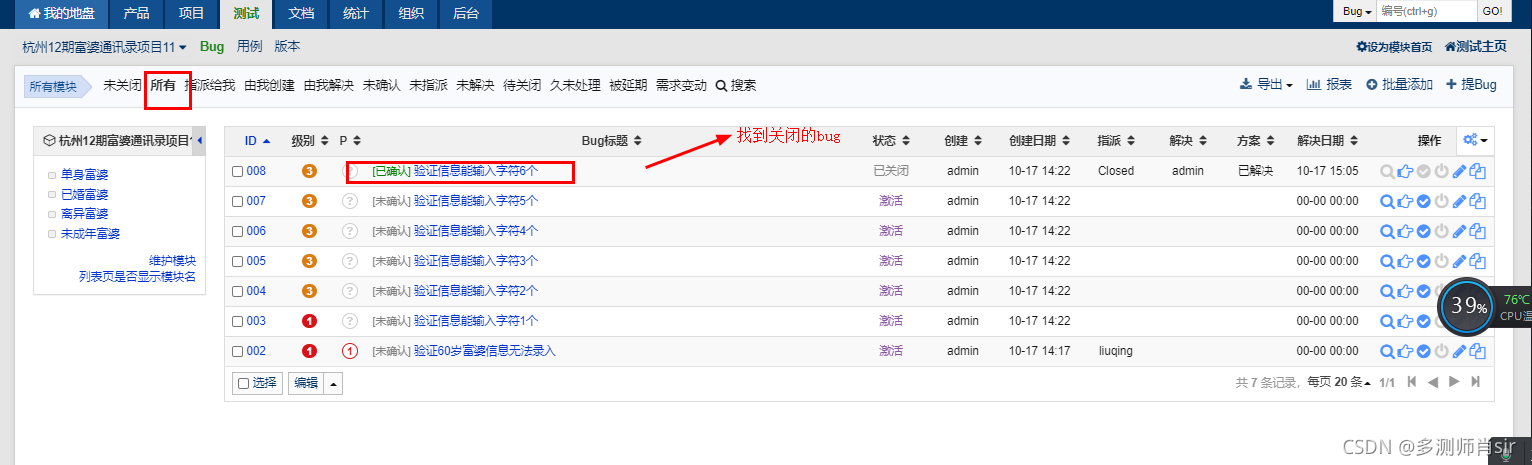Screen dimensions: 1532x465
Task: Open bug title 验证60岁富婆信息无法录入
Action: point(484,351)
